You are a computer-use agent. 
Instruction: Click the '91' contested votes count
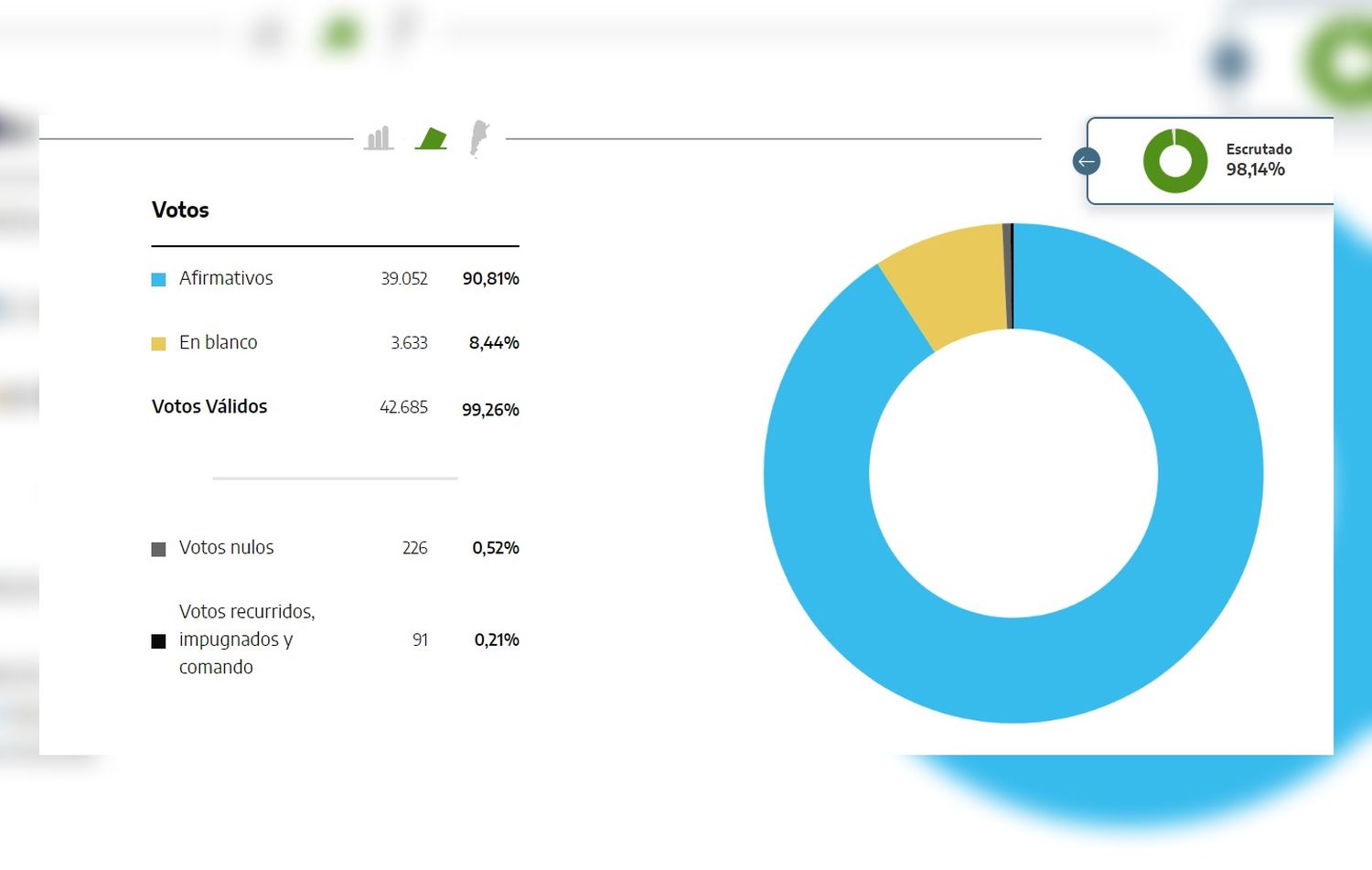point(420,639)
